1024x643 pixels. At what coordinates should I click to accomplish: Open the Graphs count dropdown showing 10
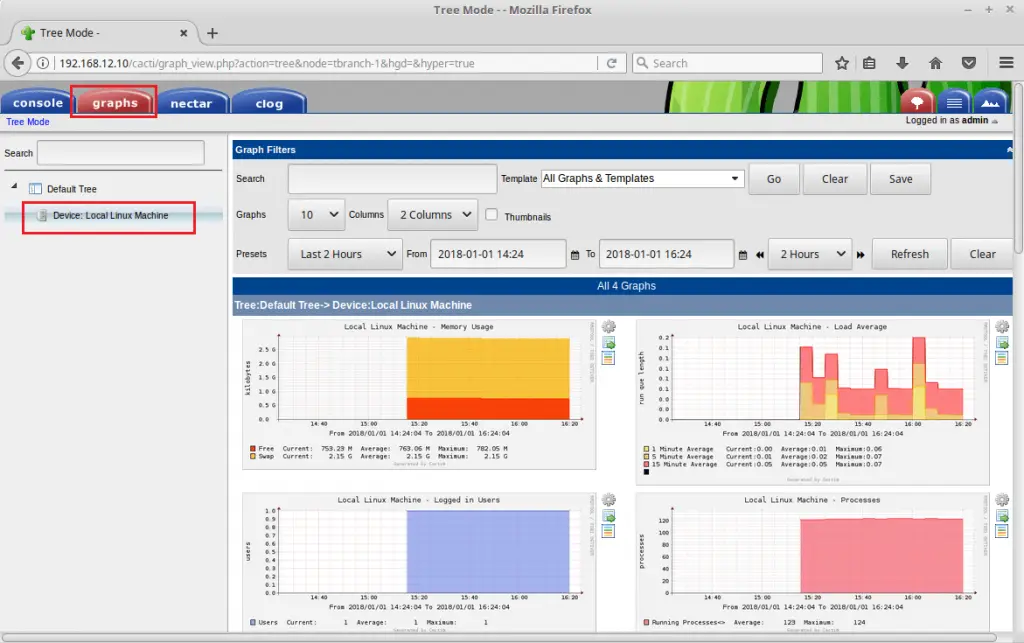pyautogui.click(x=317, y=215)
